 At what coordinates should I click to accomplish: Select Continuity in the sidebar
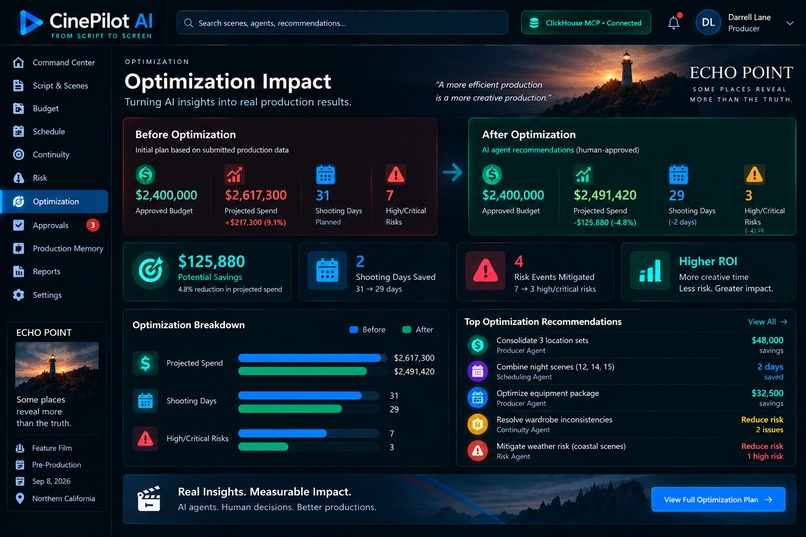[54, 154]
